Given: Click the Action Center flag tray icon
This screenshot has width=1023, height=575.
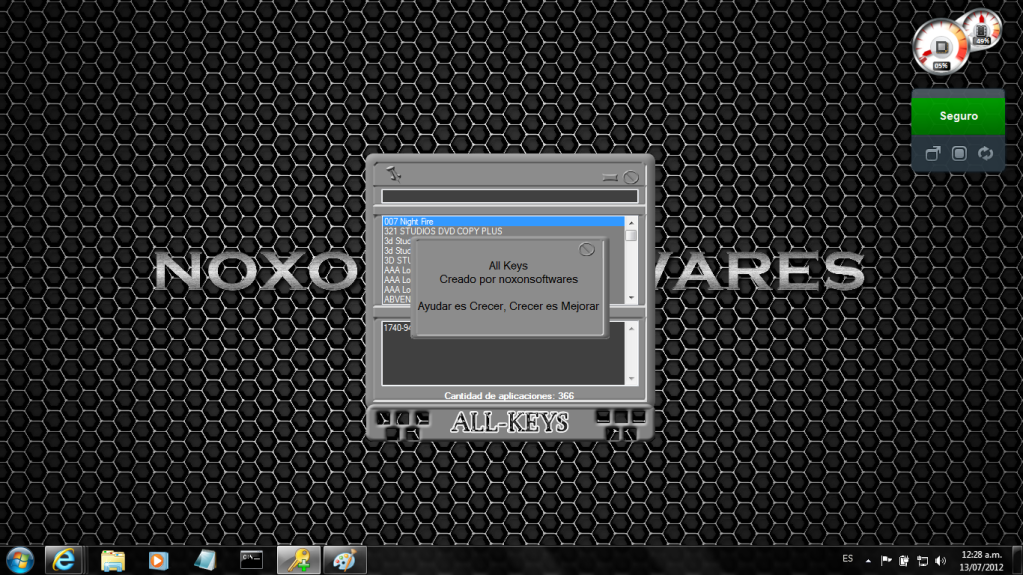Looking at the screenshot, I should tap(886, 561).
